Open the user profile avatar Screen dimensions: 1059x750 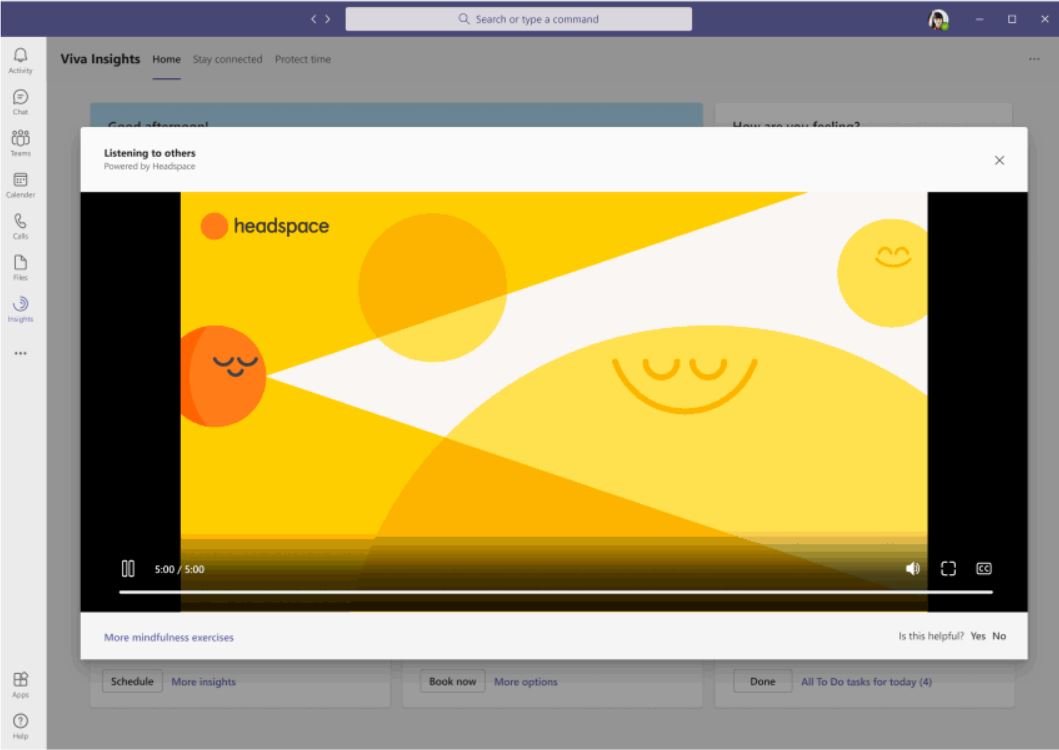coord(938,20)
